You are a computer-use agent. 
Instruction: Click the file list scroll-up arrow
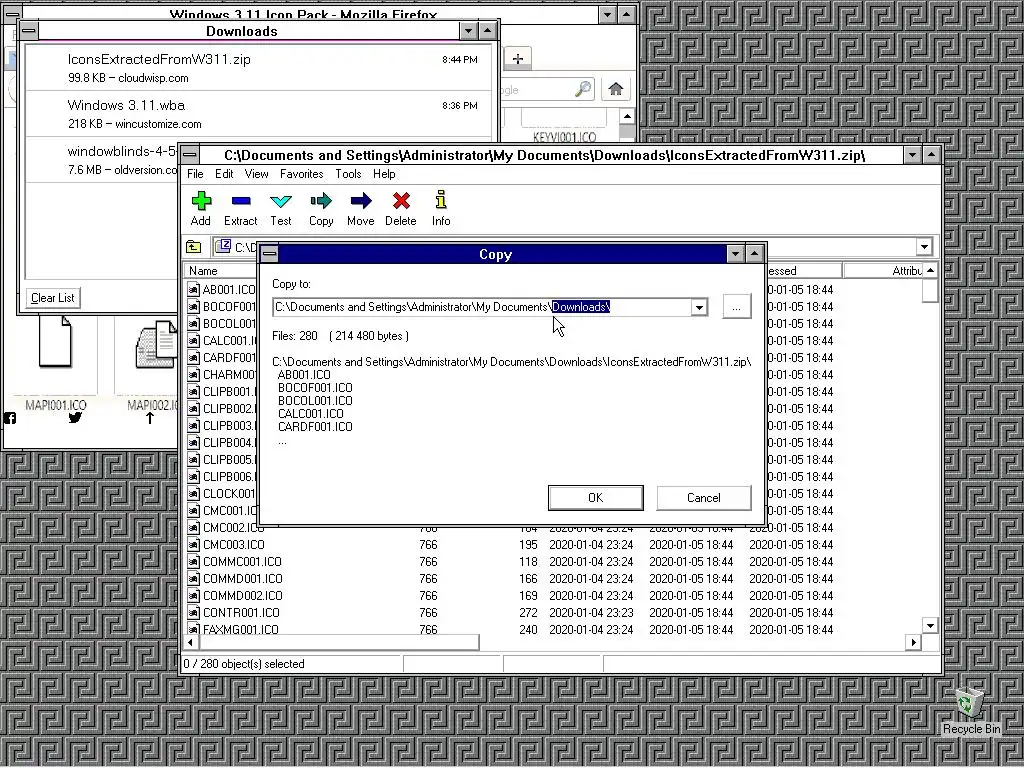pos(931,270)
